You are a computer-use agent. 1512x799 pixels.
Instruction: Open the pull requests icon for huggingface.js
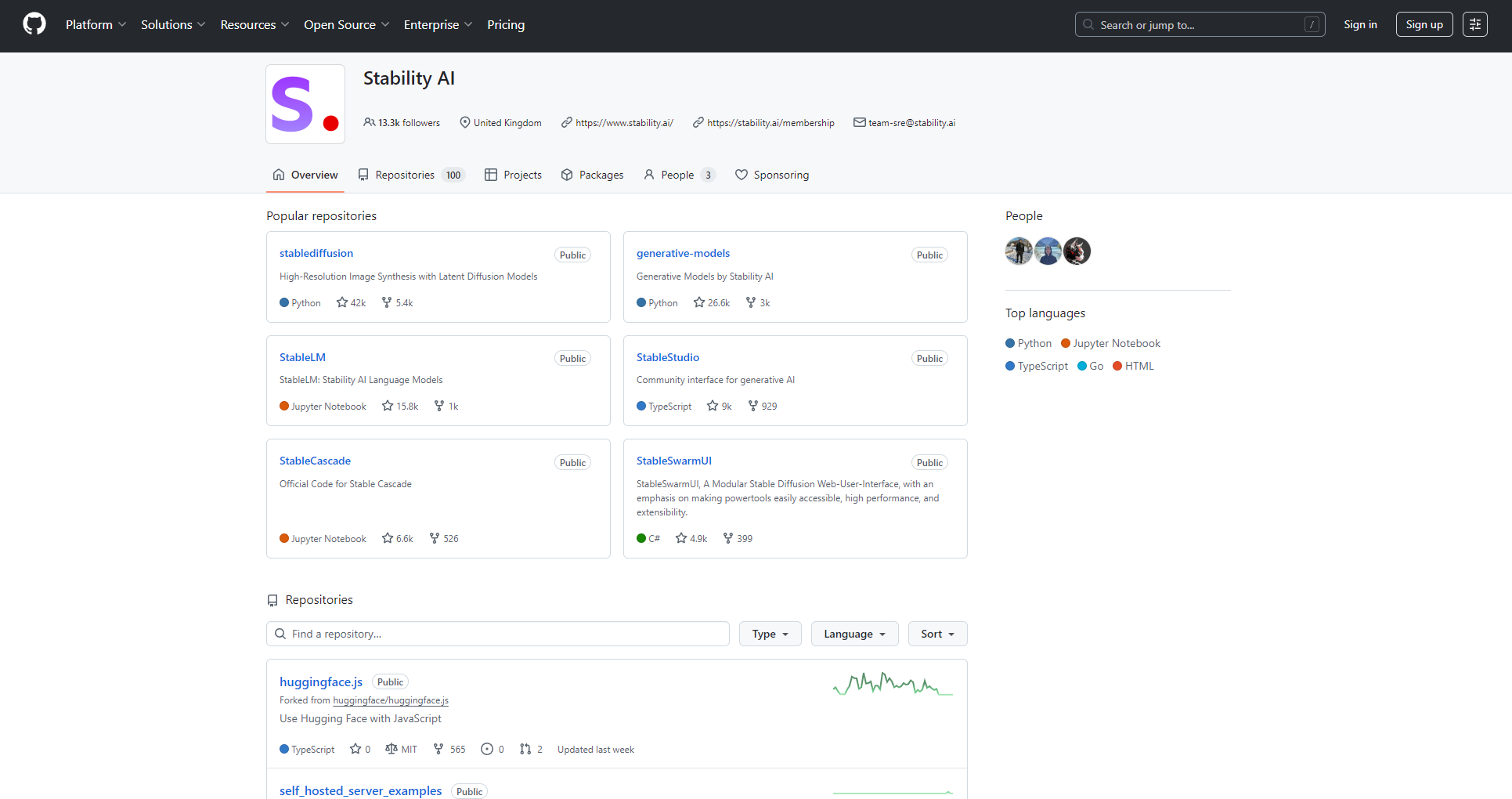coord(525,749)
